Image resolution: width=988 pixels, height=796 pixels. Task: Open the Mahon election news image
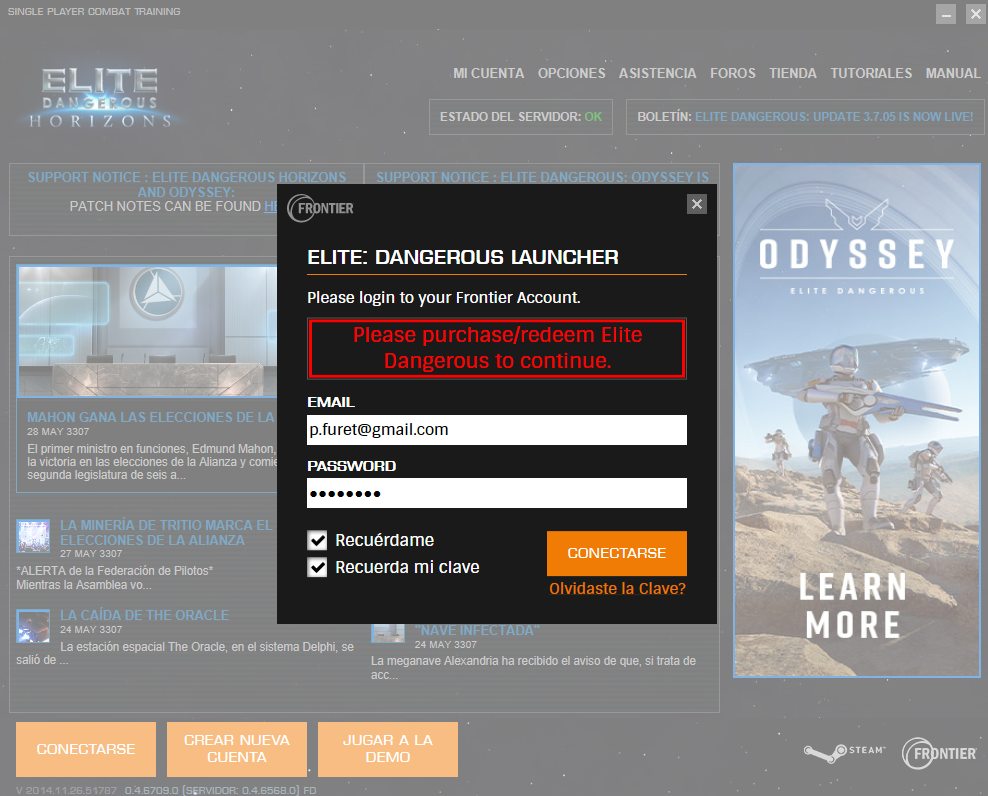point(147,331)
